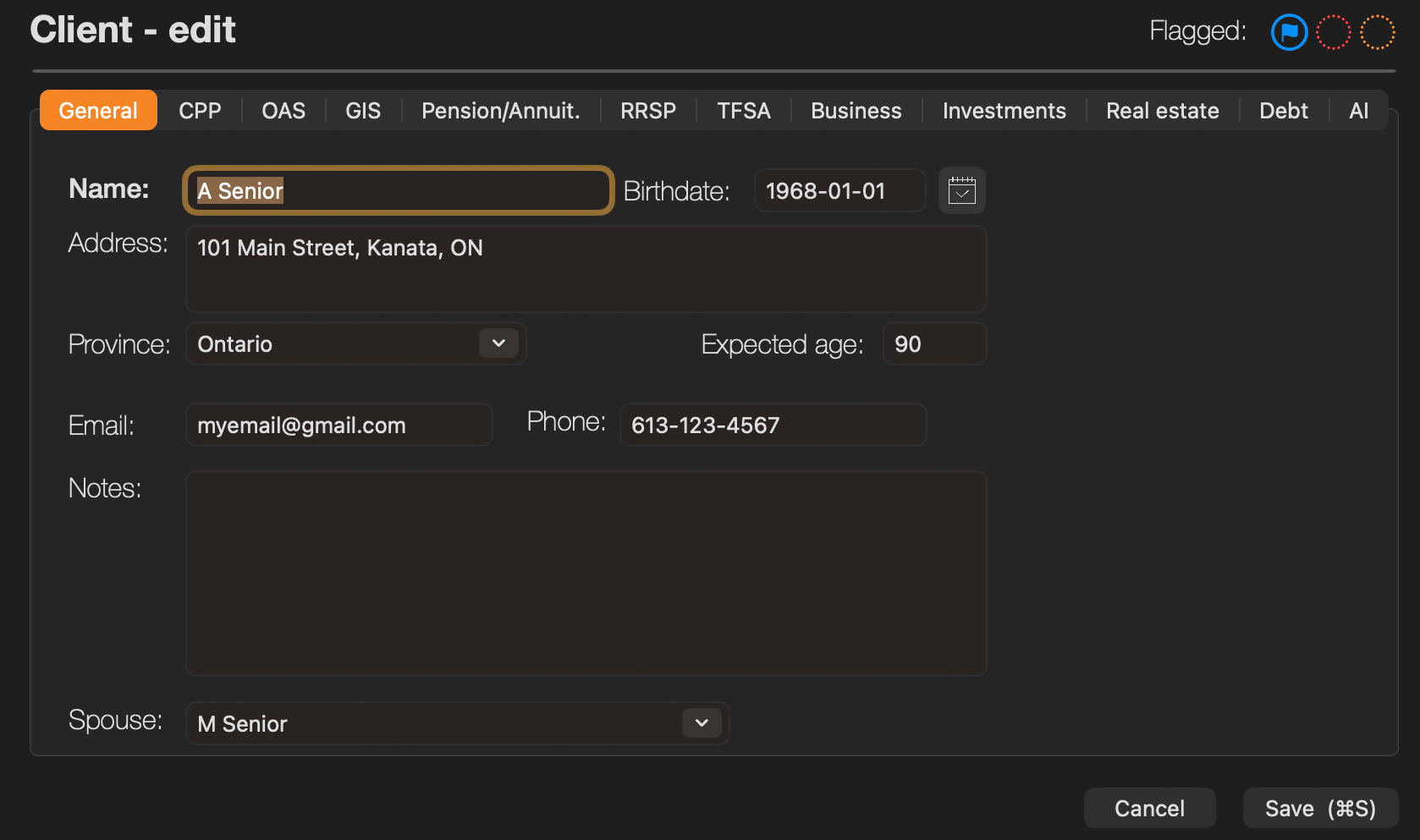Open the GIS tab

(363, 110)
